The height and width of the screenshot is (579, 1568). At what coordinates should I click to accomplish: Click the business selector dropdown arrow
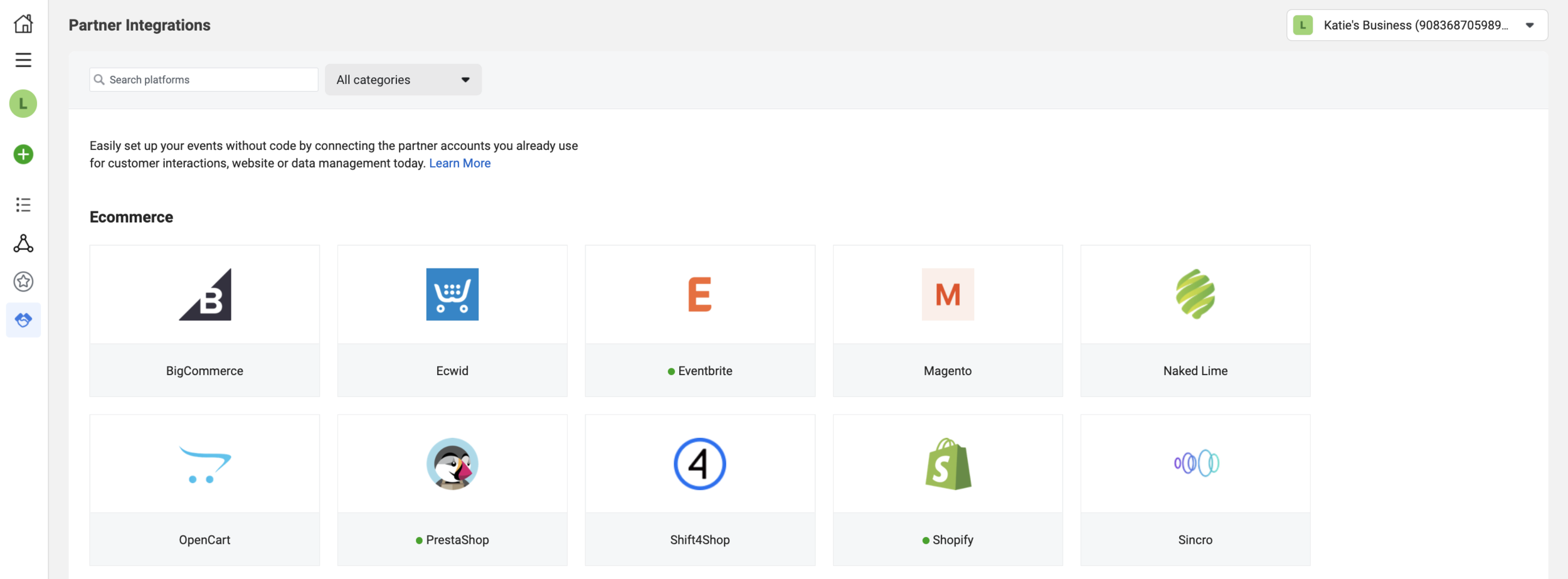[x=1530, y=26]
